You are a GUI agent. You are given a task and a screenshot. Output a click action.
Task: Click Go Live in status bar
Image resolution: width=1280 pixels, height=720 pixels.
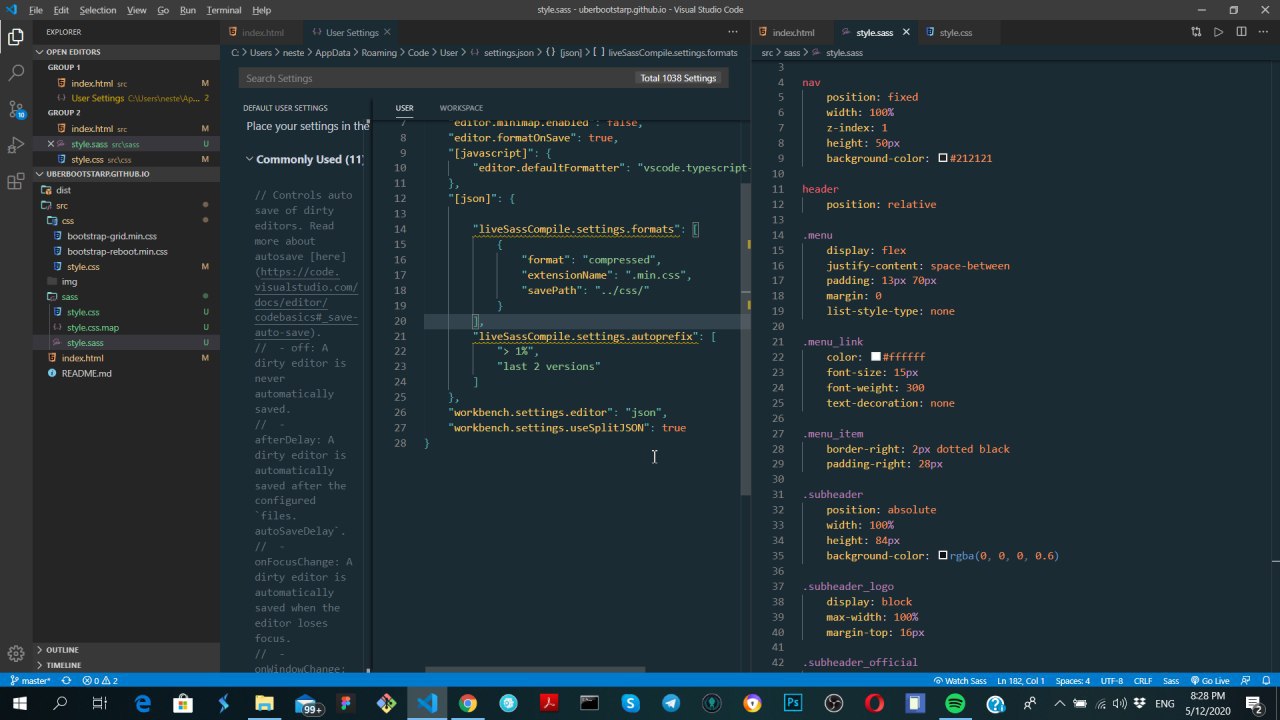tap(1209, 680)
